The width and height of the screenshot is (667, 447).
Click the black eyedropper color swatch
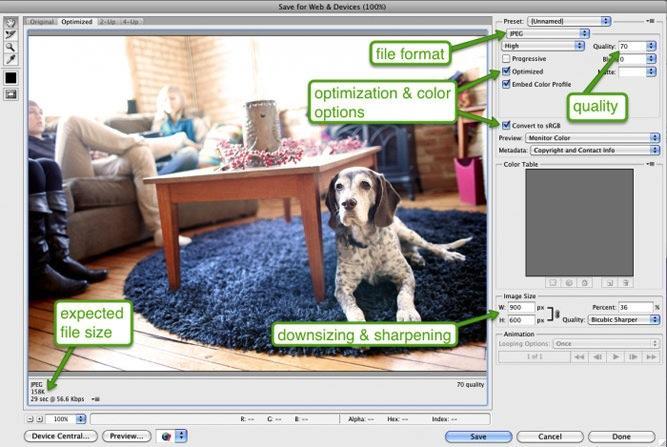click(x=10, y=77)
